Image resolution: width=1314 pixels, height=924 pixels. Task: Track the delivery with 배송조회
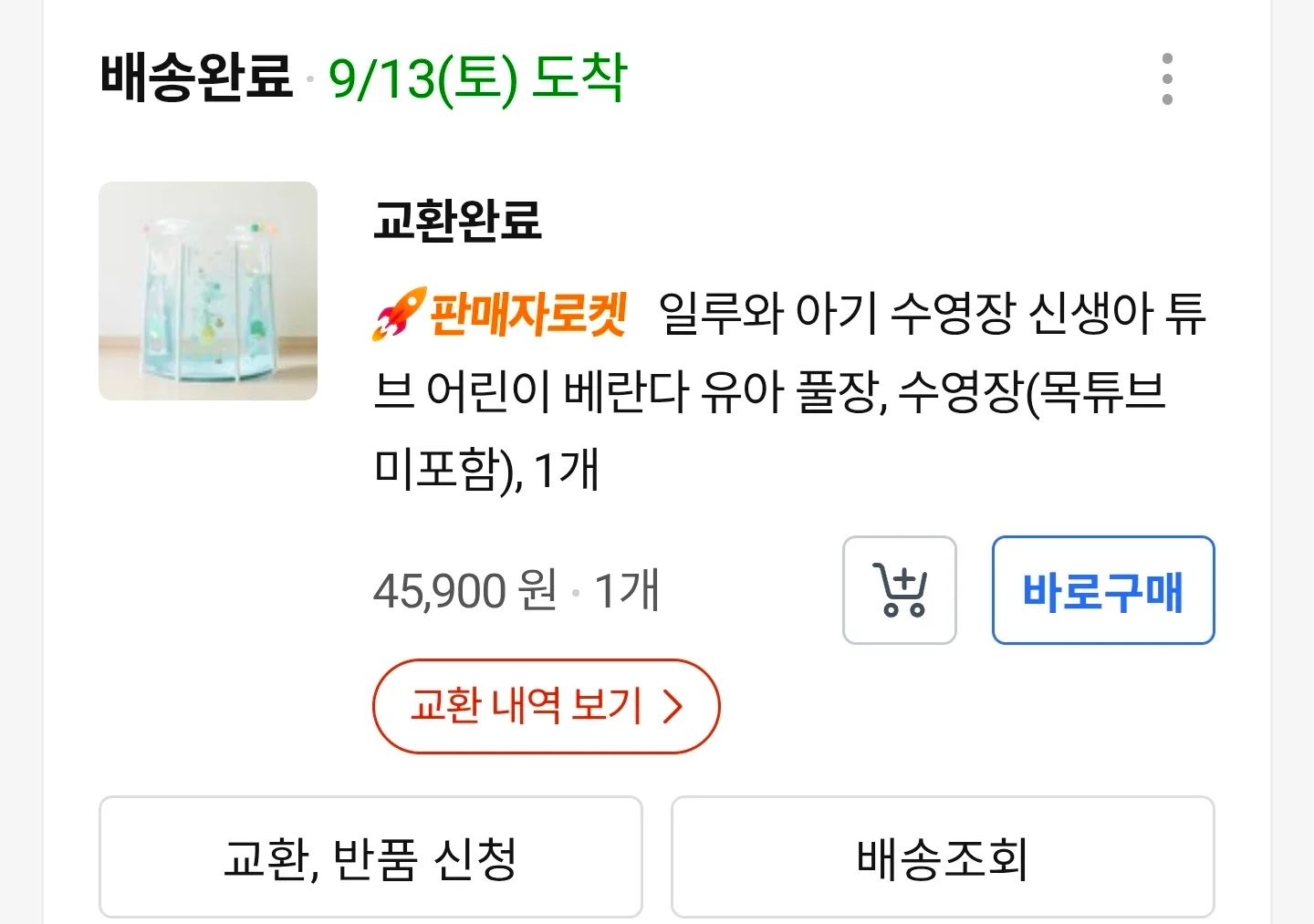click(942, 857)
